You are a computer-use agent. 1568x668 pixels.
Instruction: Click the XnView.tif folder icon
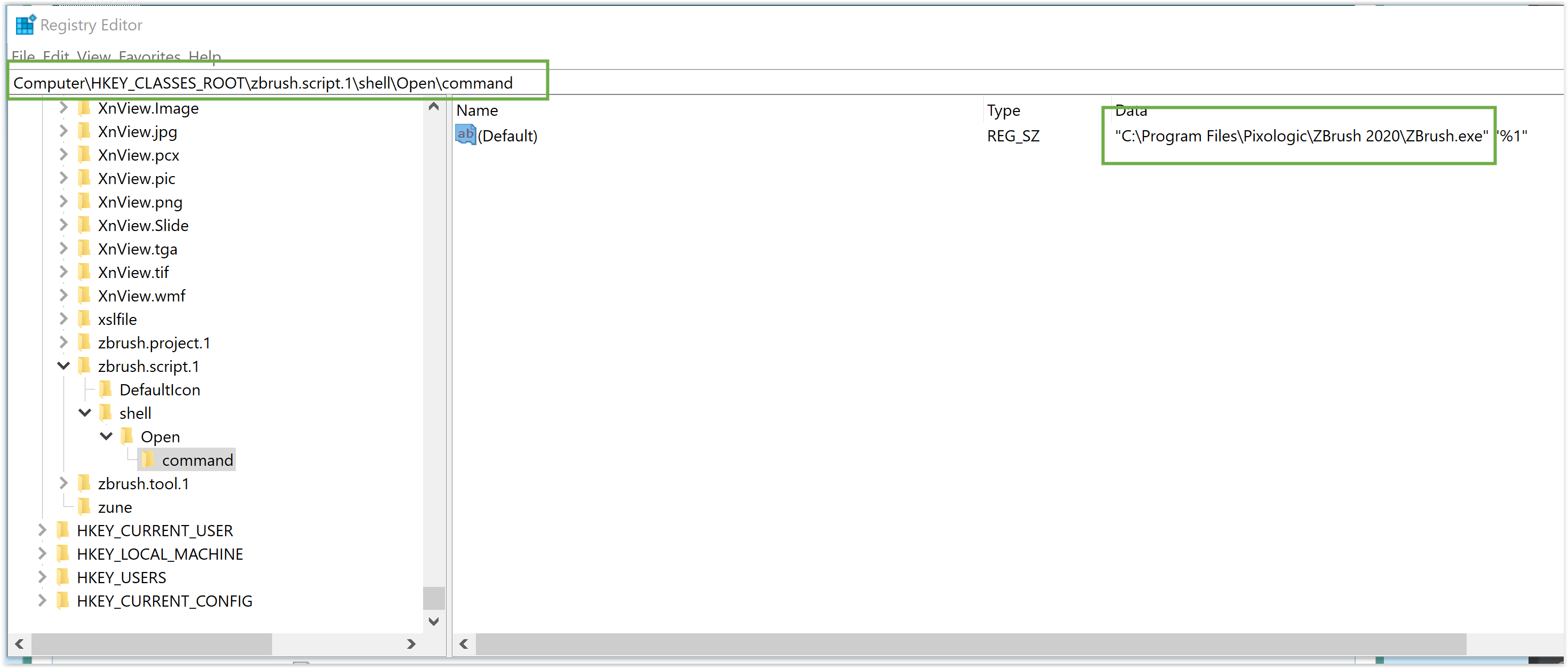(x=85, y=272)
